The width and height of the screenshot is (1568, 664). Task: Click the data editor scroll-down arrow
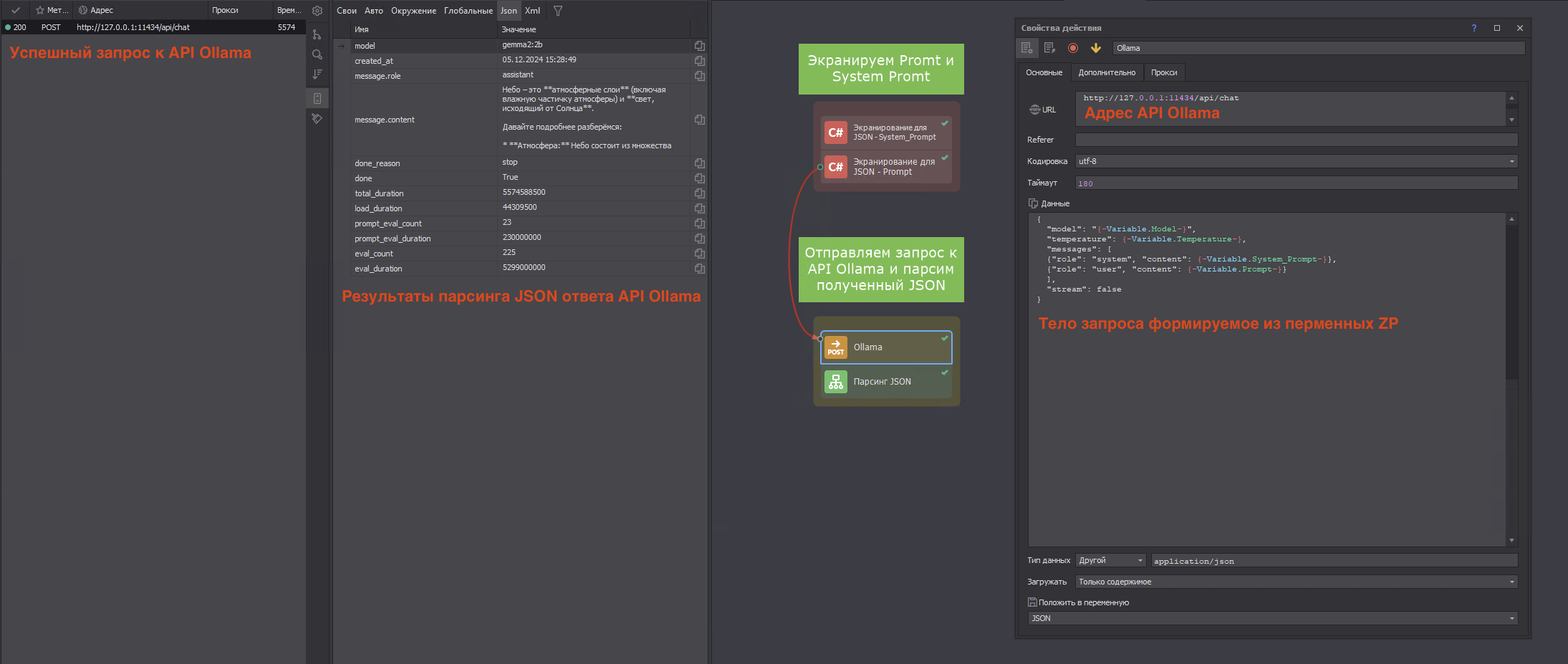pyautogui.click(x=1512, y=541)
